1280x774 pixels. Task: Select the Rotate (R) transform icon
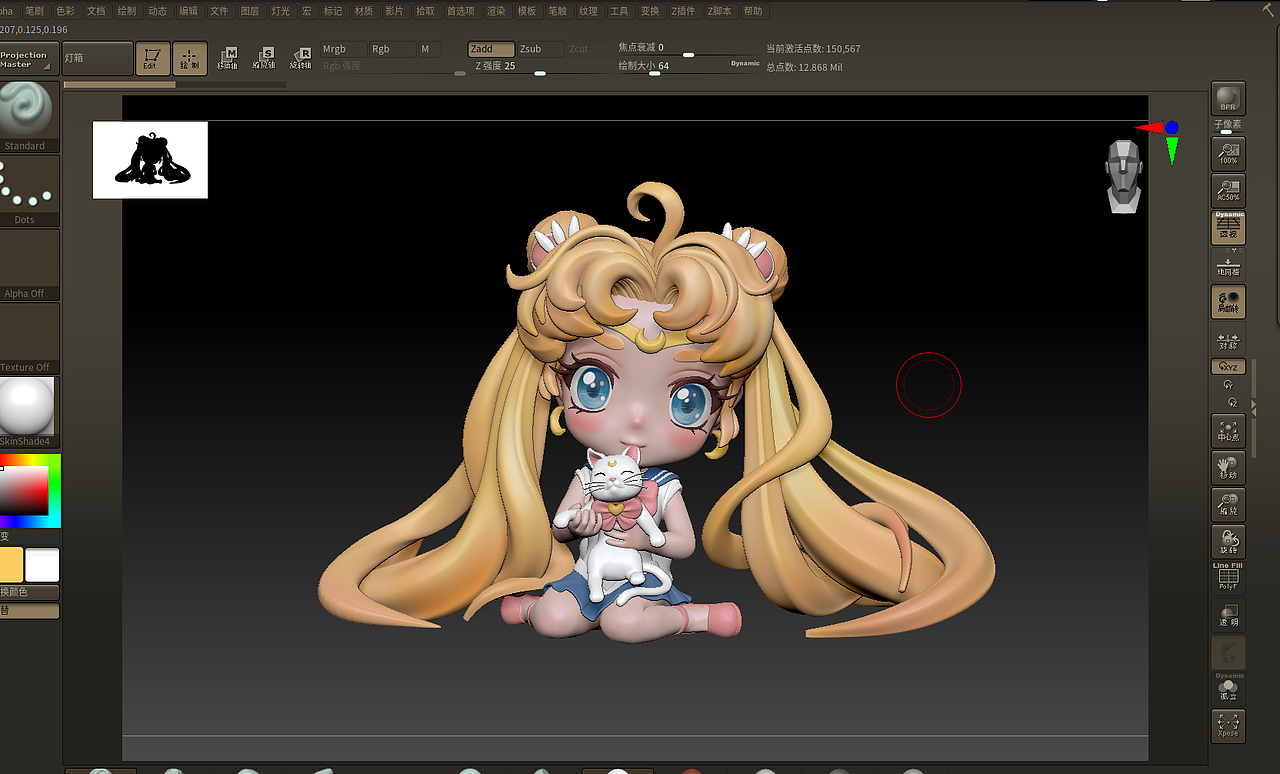300,58
